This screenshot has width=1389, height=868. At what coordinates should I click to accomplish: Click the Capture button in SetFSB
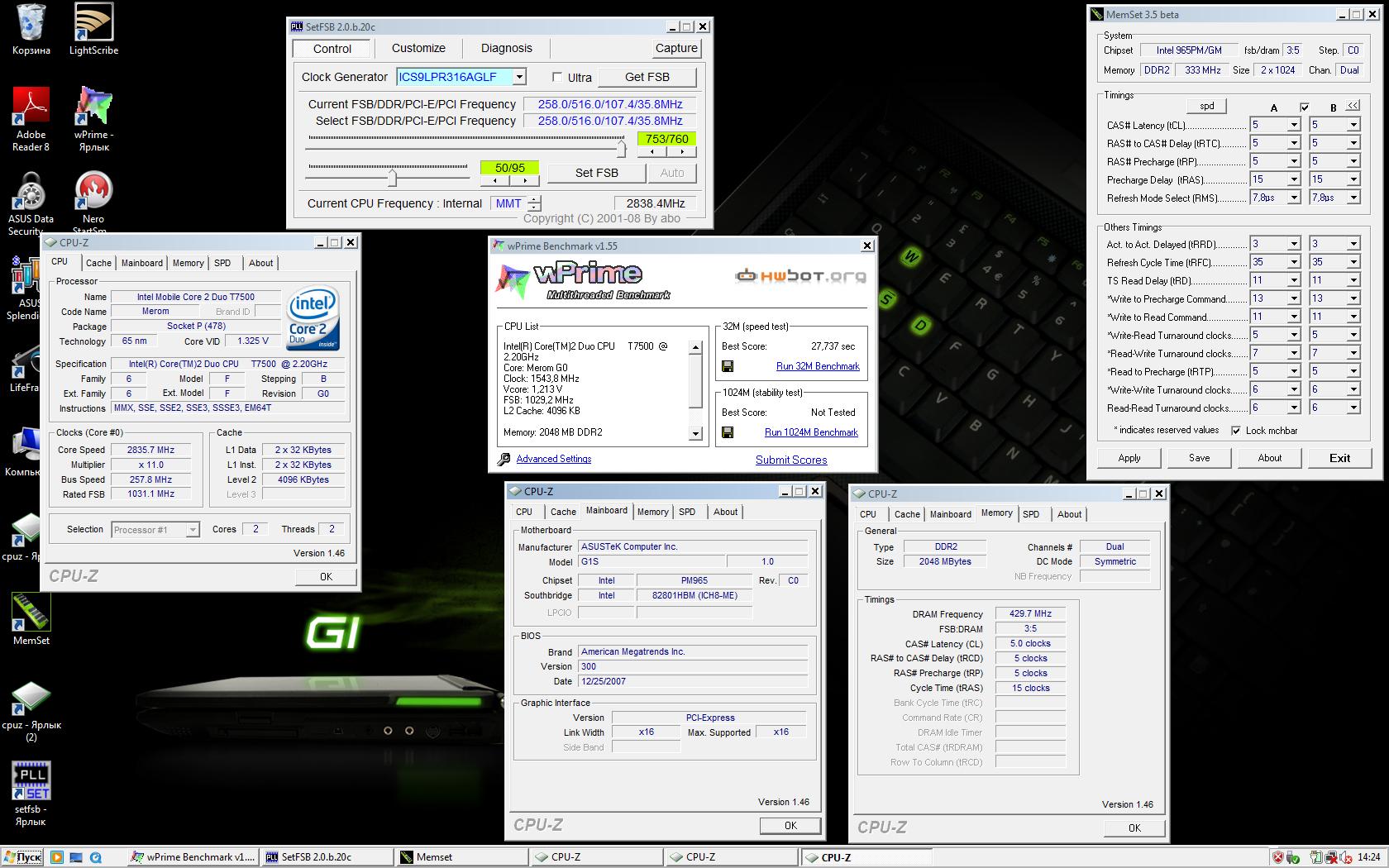pos(676,48)
